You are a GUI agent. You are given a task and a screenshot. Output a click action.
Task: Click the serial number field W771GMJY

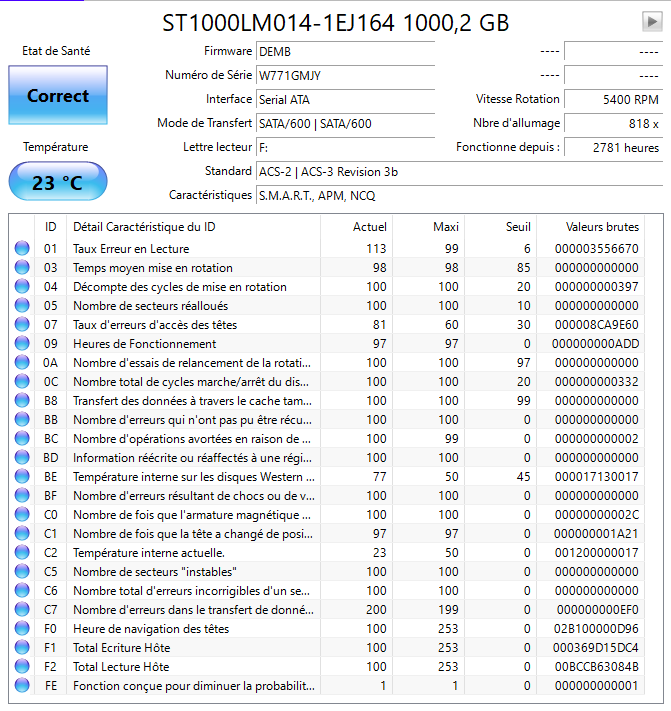pos(345,76)
